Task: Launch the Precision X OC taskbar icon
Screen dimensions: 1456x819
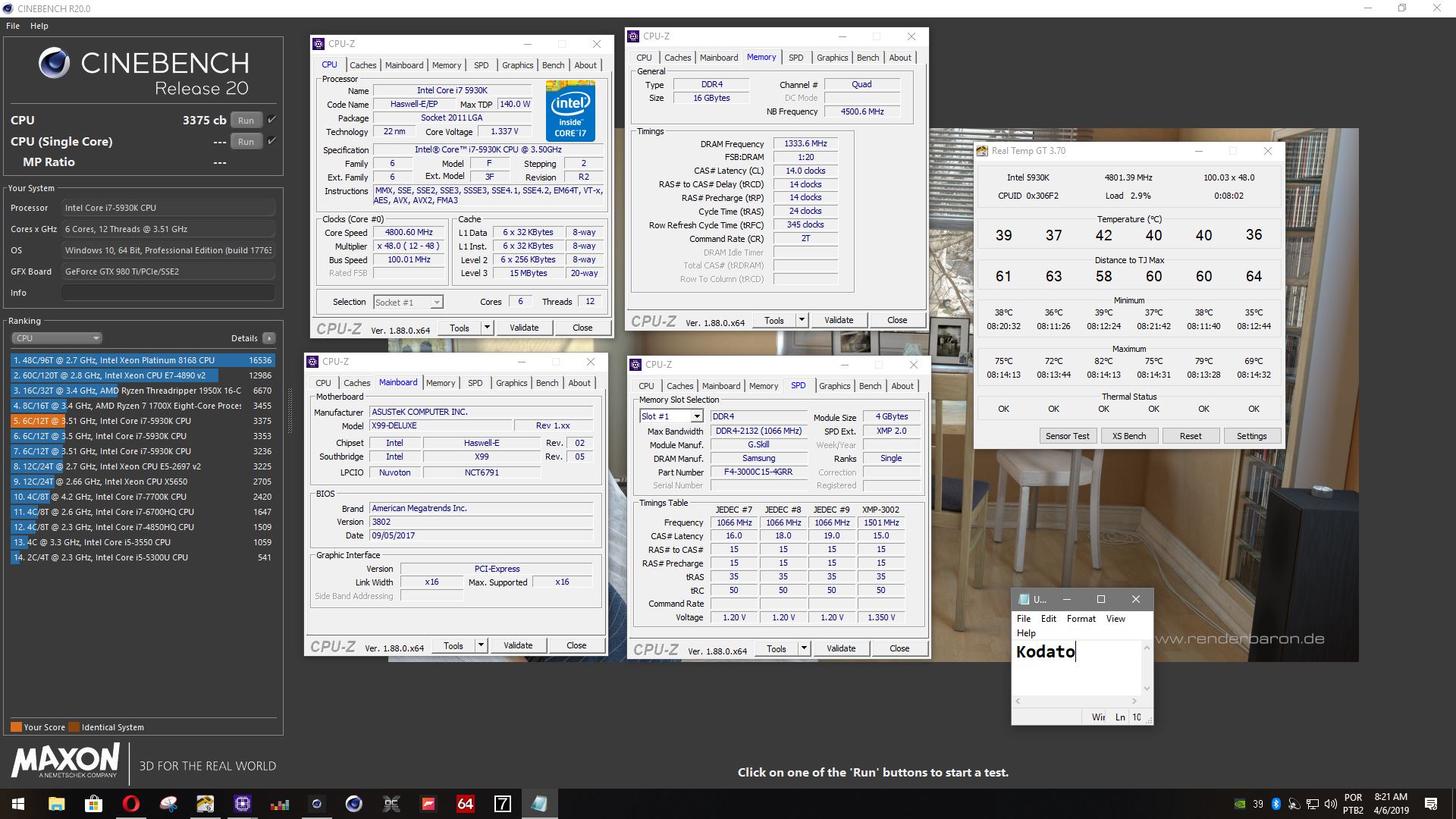Action: [391, 804]
